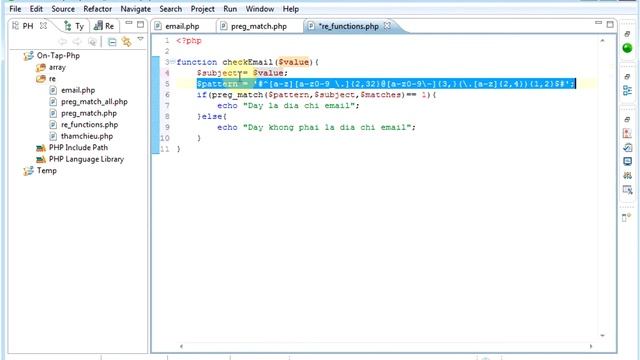This screenshot has width=640, height=360.
Task: Select the On-Tap-Php project
Action: 58,56
